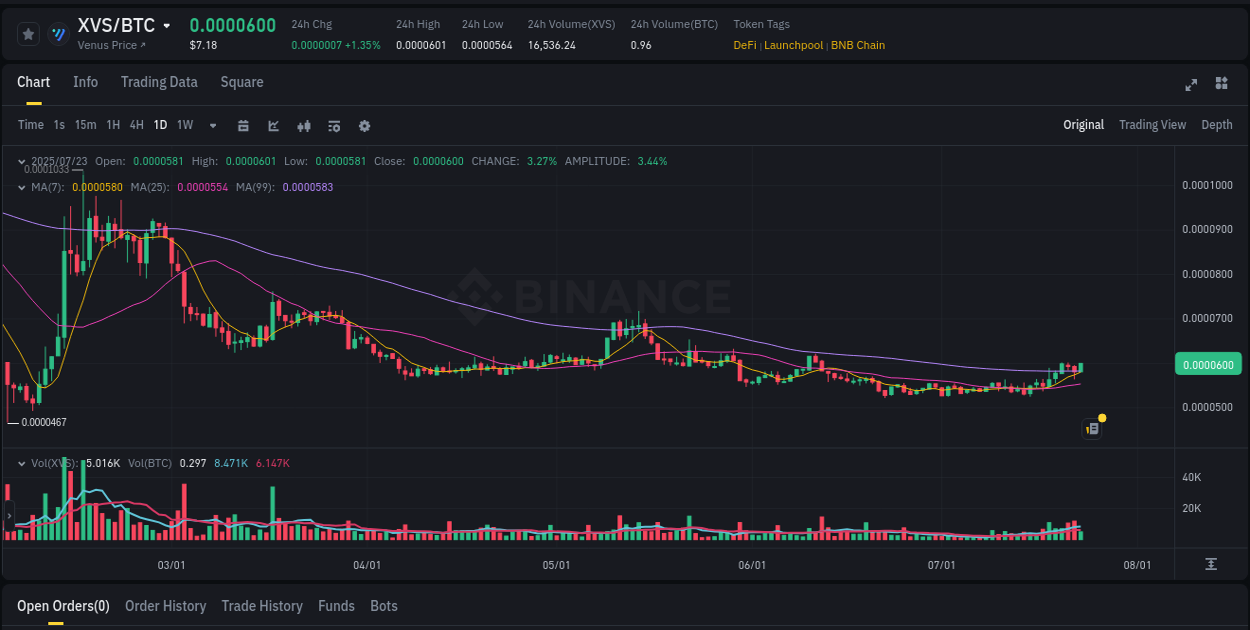Open the Launchpool token tag link

[x=793, y=45]
